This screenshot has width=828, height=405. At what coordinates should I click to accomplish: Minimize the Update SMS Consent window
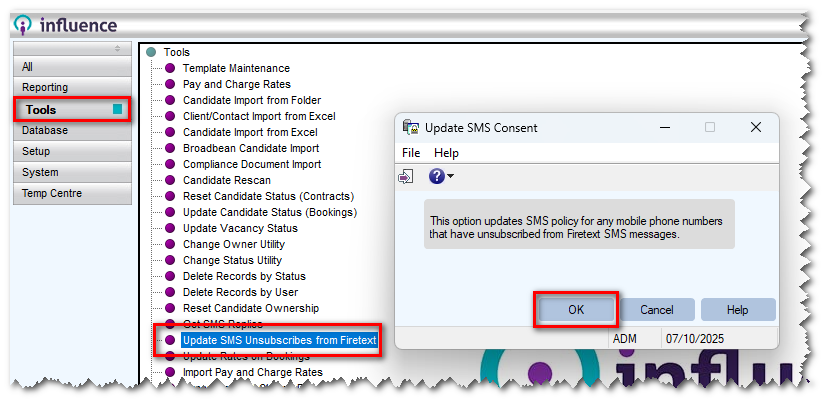665,128
